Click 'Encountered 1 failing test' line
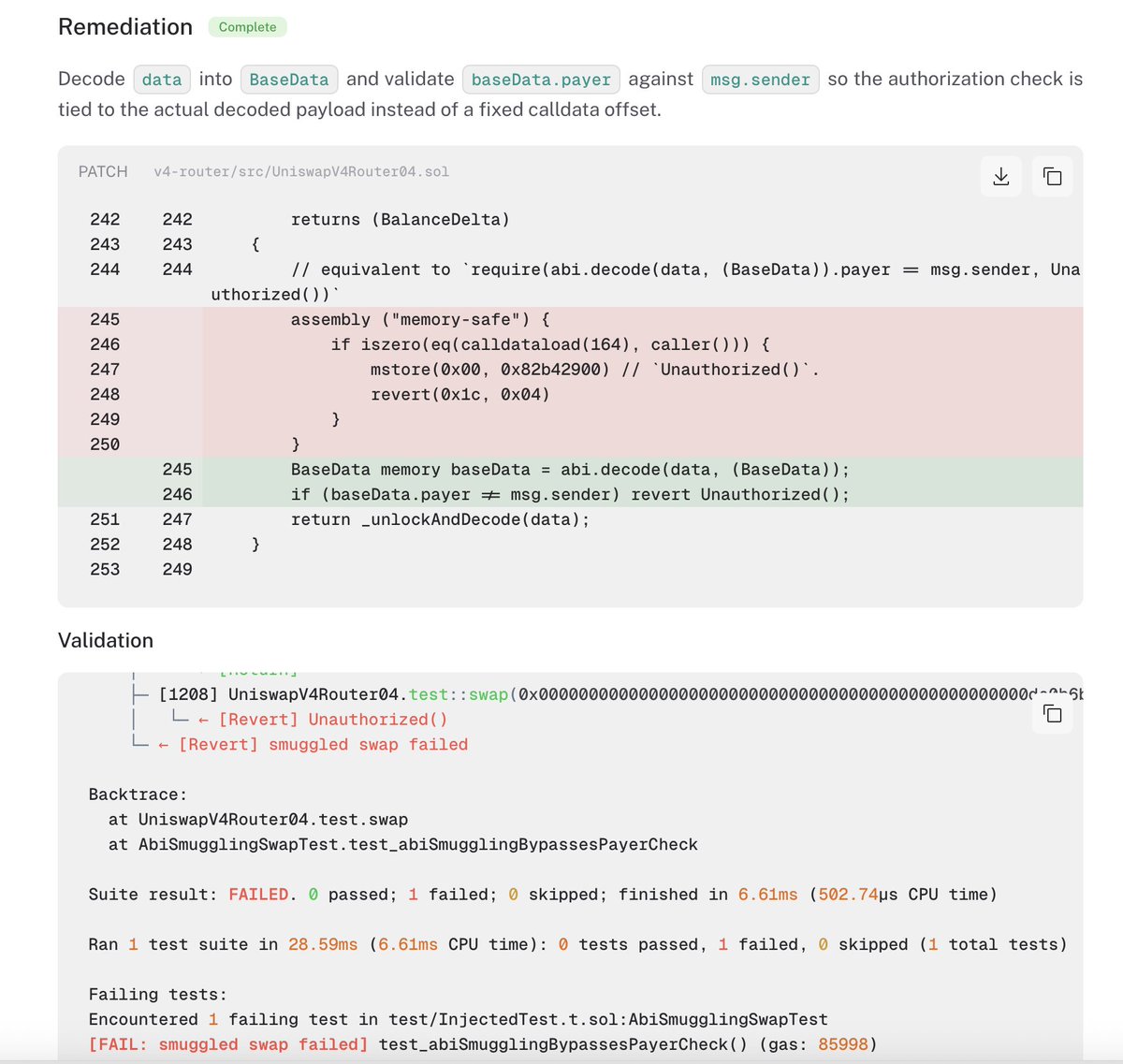1123x1064 pixels. coord(459,1020)
